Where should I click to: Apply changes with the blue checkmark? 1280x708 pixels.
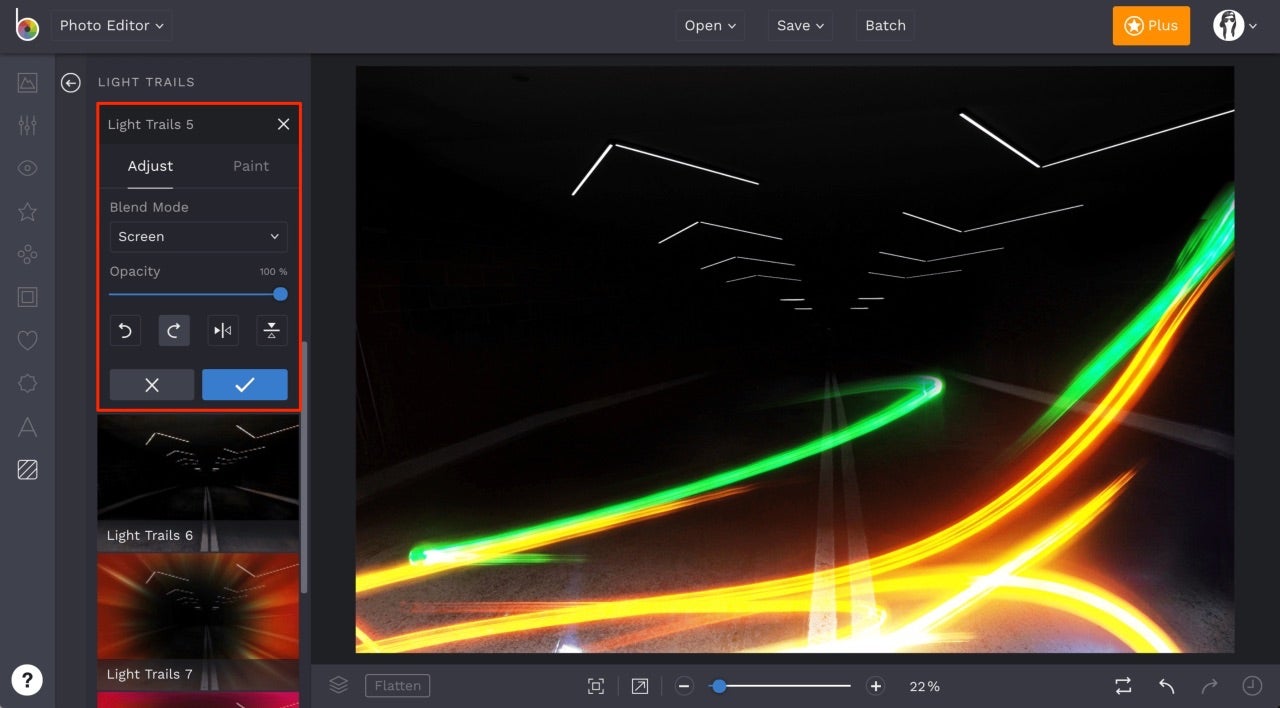245,384
